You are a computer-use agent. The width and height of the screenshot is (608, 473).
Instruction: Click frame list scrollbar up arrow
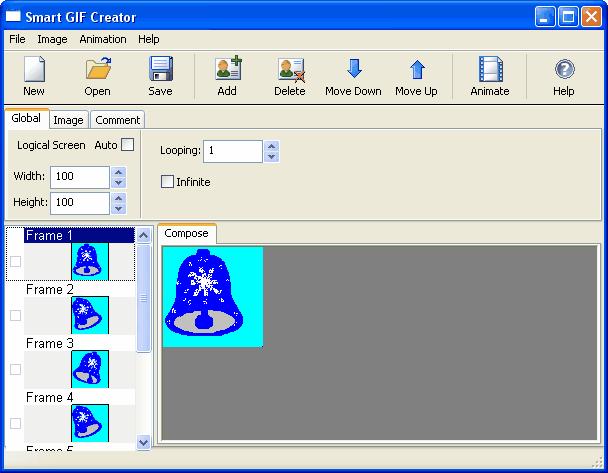pyautogui.click(x=143, y=235)
